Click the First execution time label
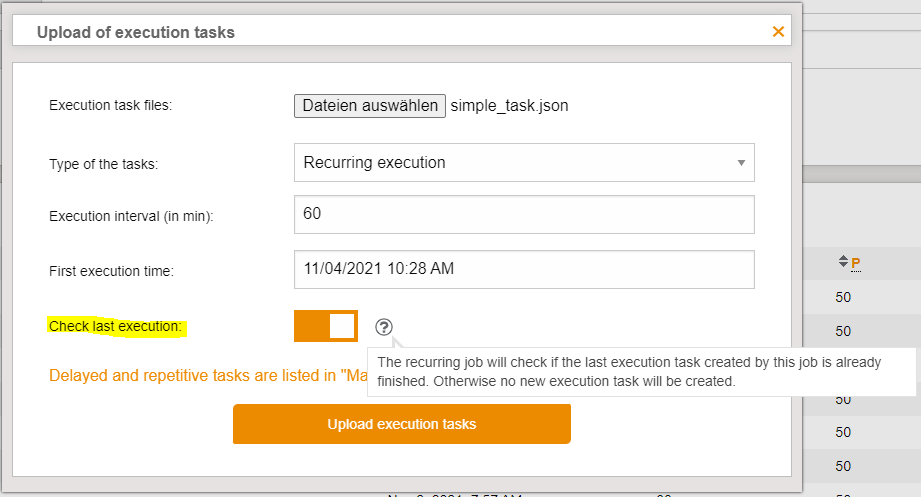Image resolution: width=921 pixels, height=497 pixels. (x=111, y=270)
